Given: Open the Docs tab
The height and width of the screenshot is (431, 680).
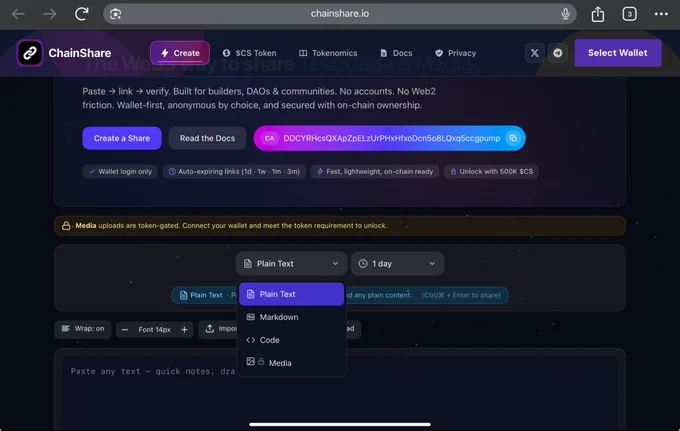Looking at the screenshot, I should tap(396, 53).
